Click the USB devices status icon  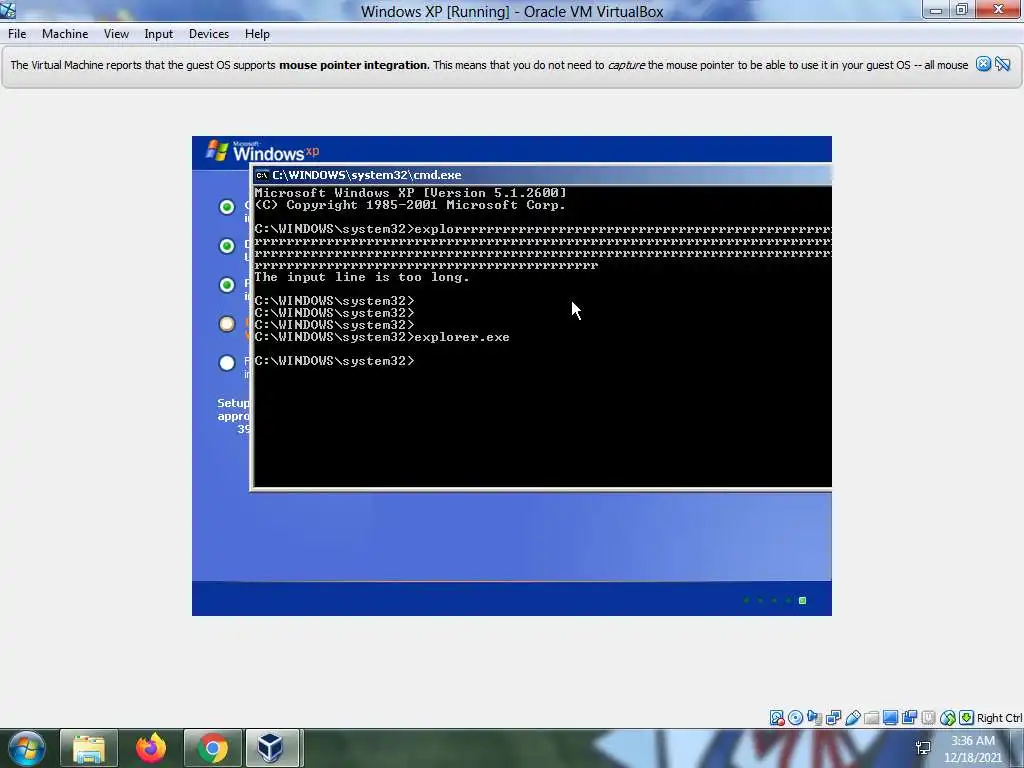853,718
